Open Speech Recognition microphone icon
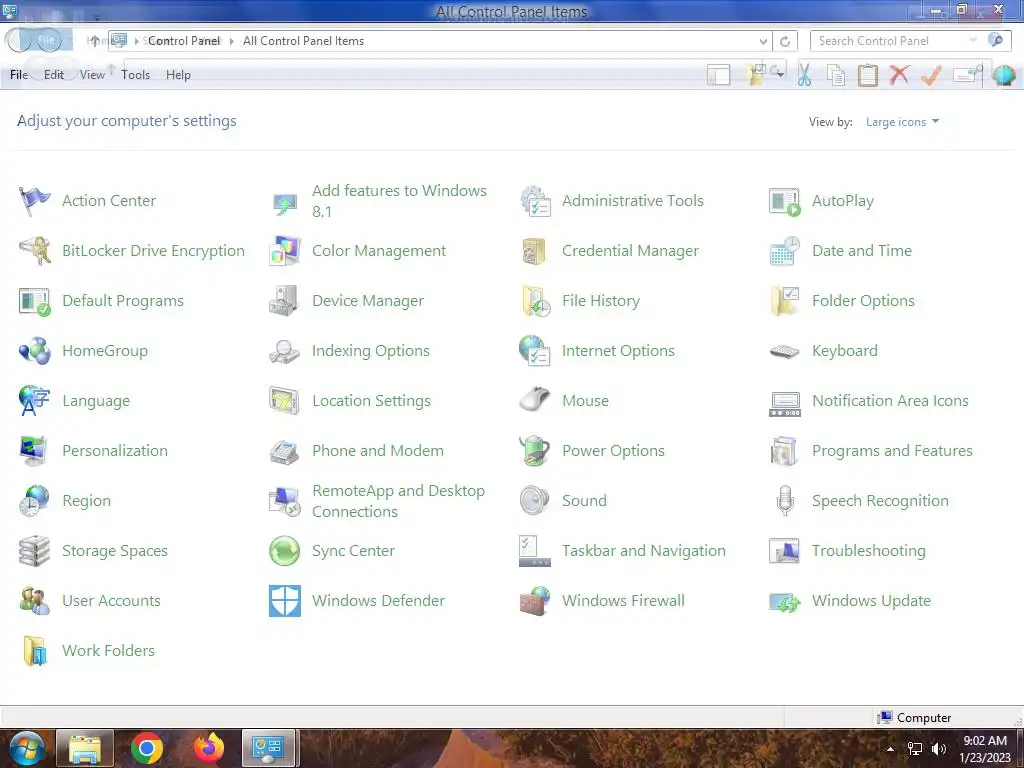1024x768 pixels. point(785,501)
